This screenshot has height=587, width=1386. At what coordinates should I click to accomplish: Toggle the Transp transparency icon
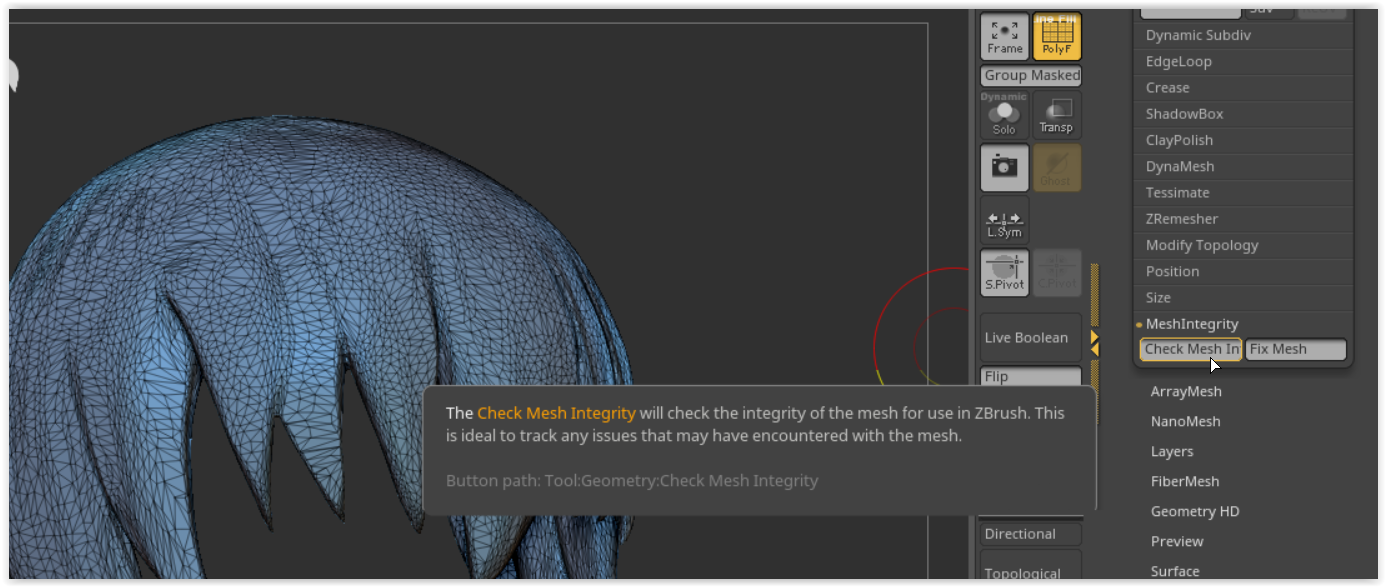click(1057, 115)
